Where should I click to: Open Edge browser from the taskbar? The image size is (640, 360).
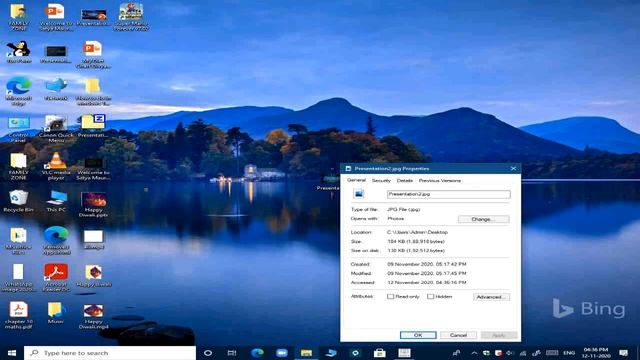pos(257,353)
